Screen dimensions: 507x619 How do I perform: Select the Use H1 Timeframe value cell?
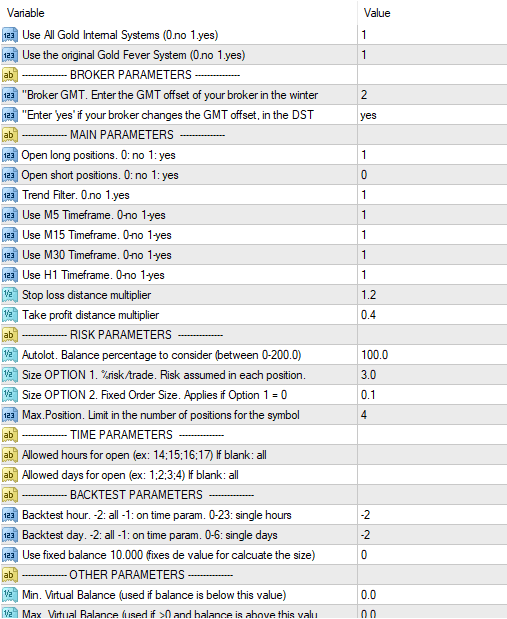tap(432, 275)
